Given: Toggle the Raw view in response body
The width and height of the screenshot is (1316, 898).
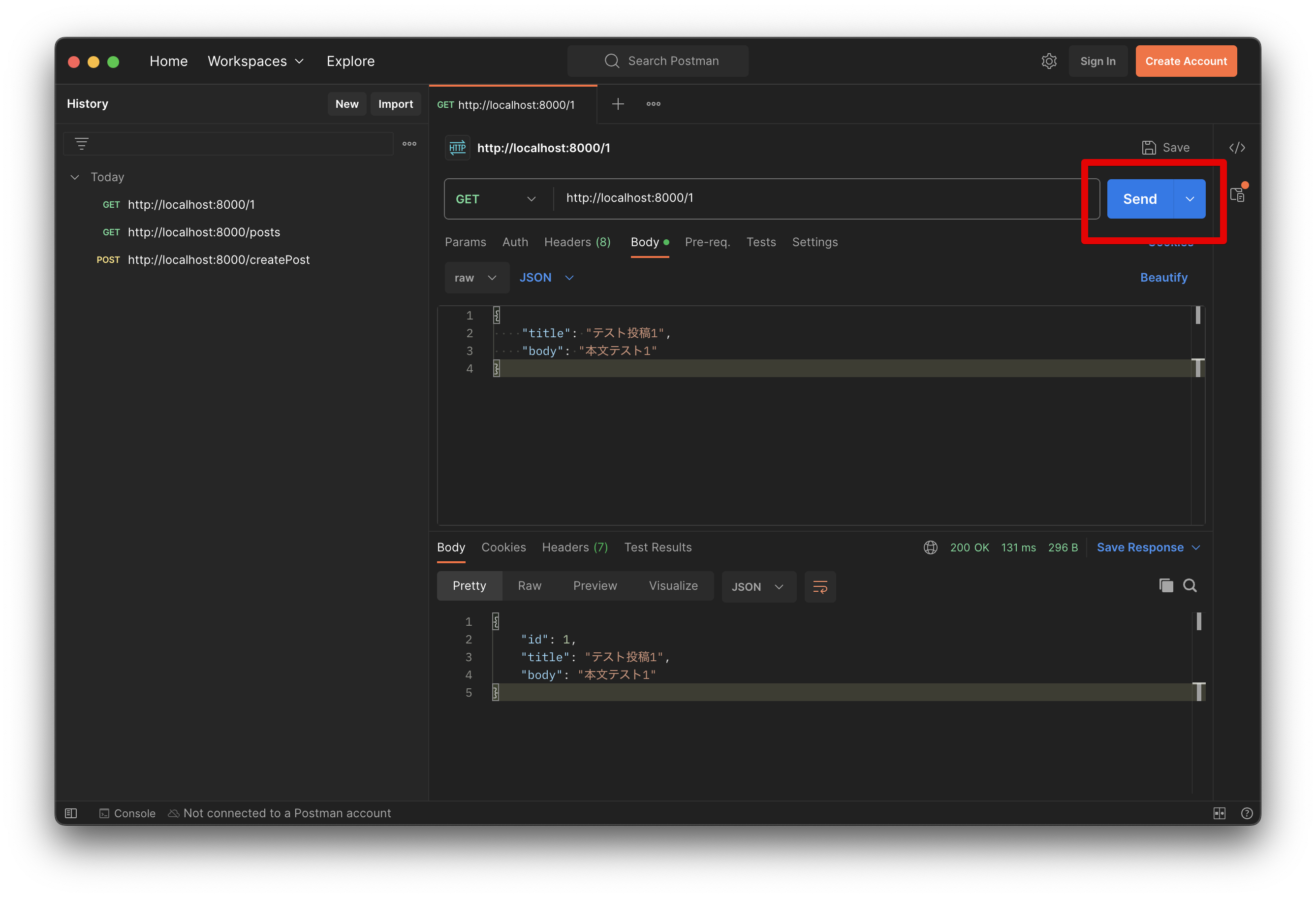Looking at the screenshot, I should (x=530, y=586).
